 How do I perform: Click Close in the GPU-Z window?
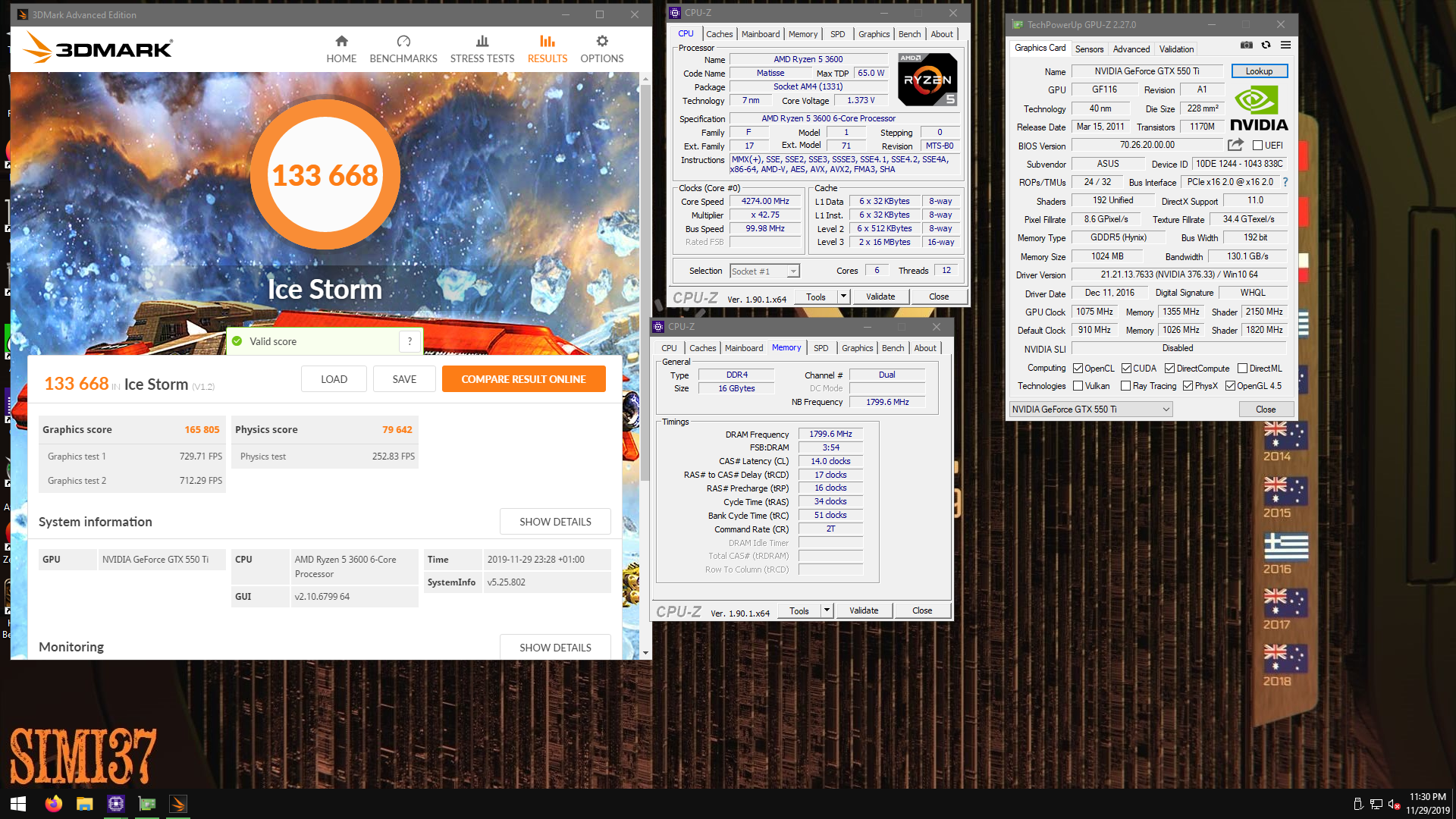(x=1266, y=409)
